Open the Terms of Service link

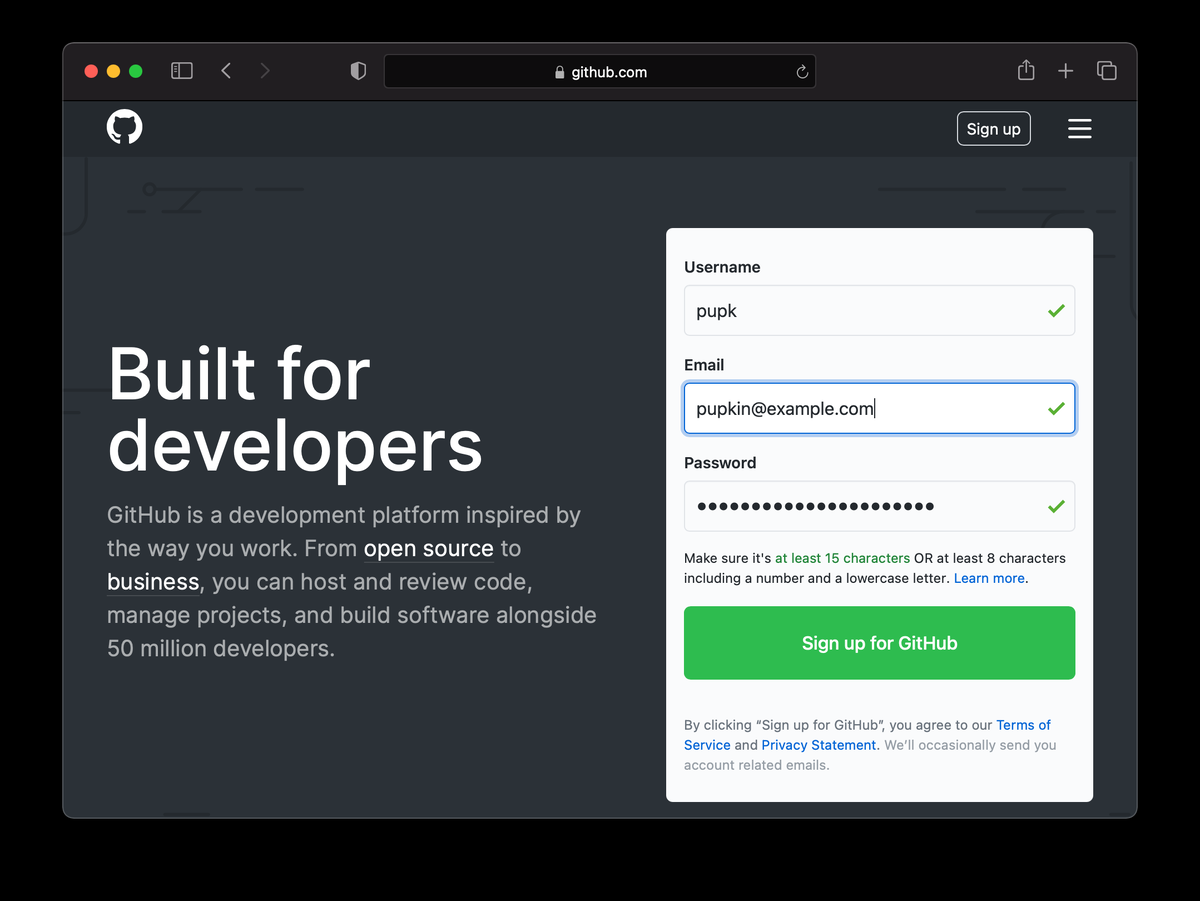tap(867, 735)
